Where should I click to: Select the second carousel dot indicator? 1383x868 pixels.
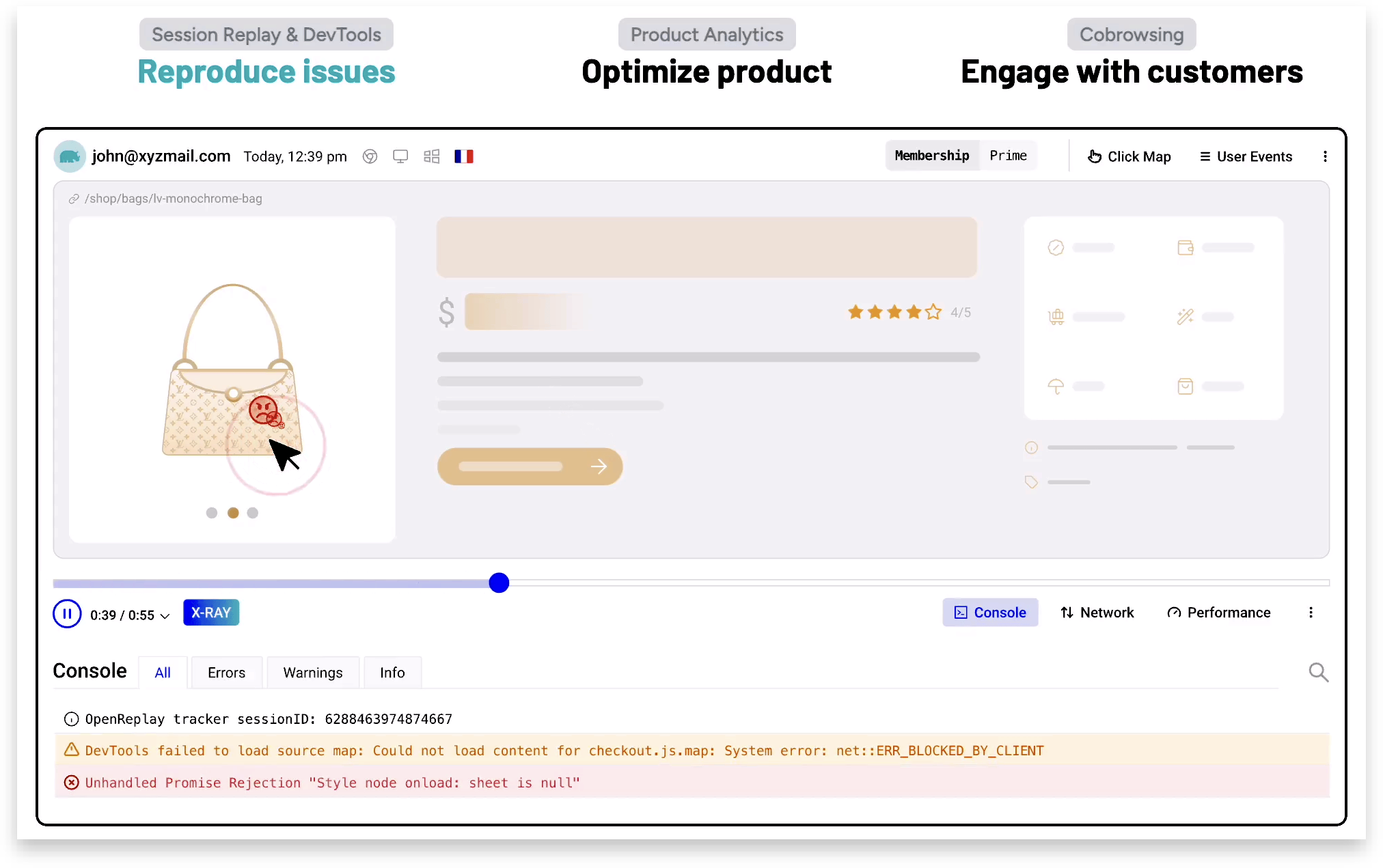click(x=233, y=513)
